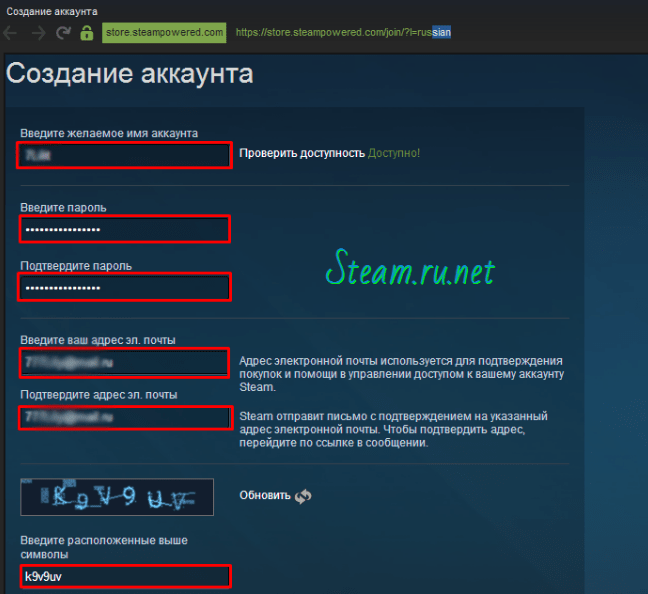Viewport: 648px width, 594px height.
Task: Click the Введите ваш адрес эл. почты field
Action: coord(124,363)
